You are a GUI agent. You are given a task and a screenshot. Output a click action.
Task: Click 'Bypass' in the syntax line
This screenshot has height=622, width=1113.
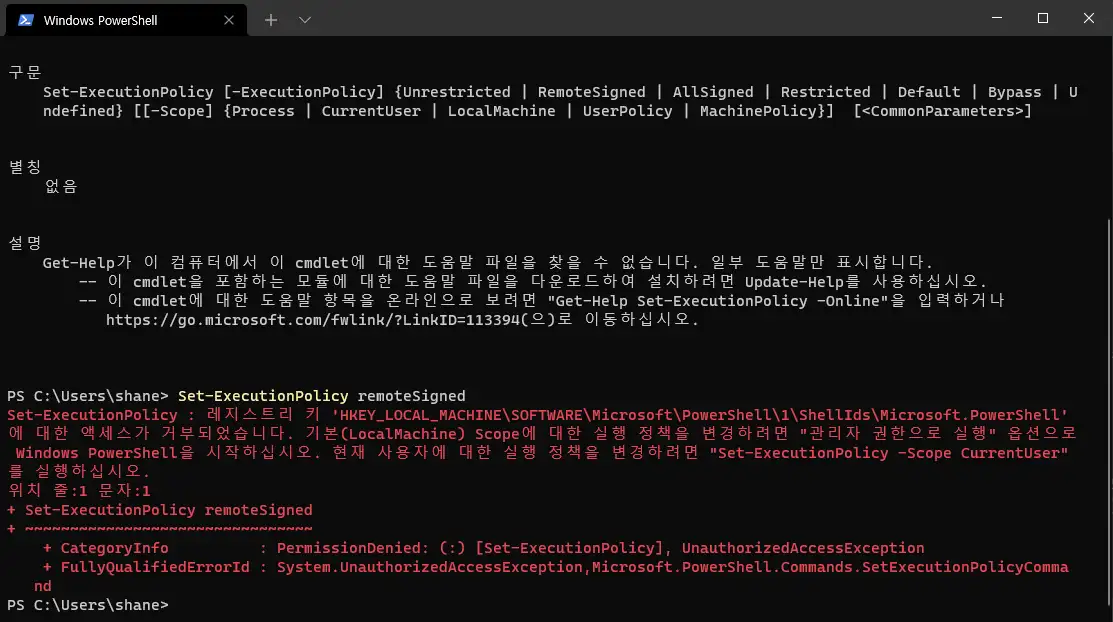[x=1014, y=92]
